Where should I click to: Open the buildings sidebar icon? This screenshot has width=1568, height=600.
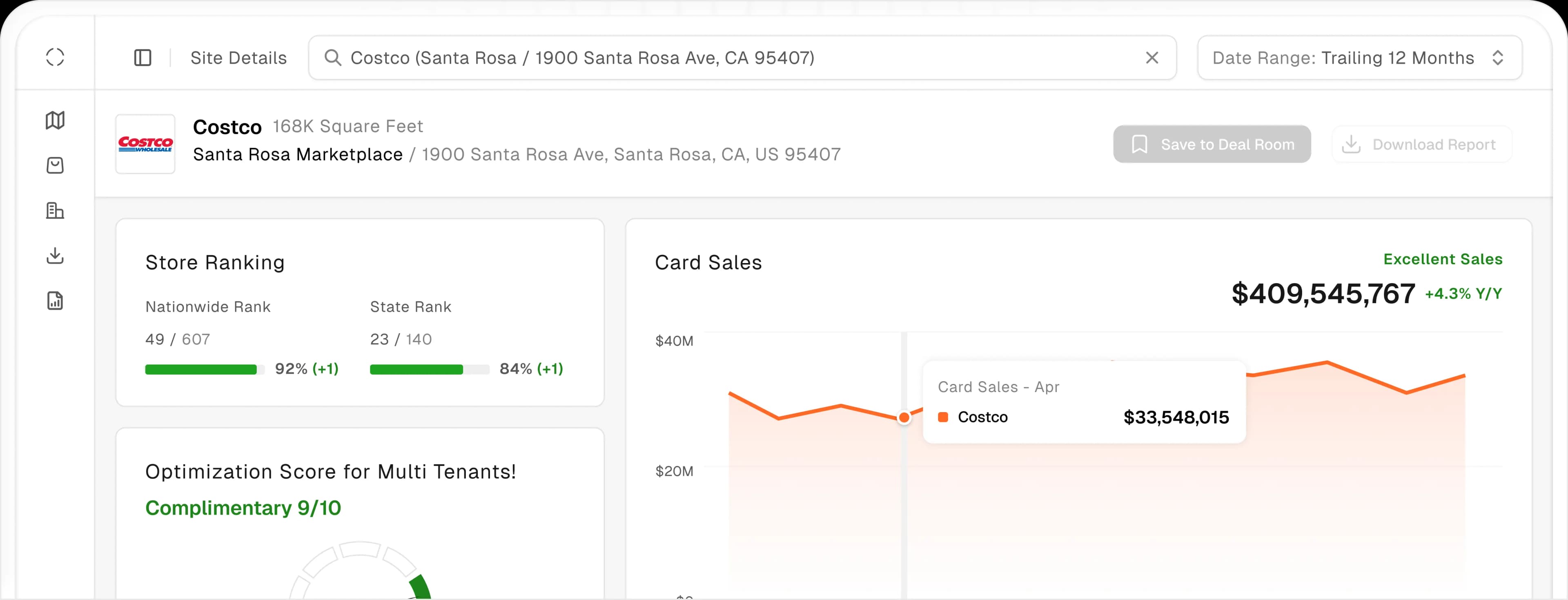pos(55,211)
